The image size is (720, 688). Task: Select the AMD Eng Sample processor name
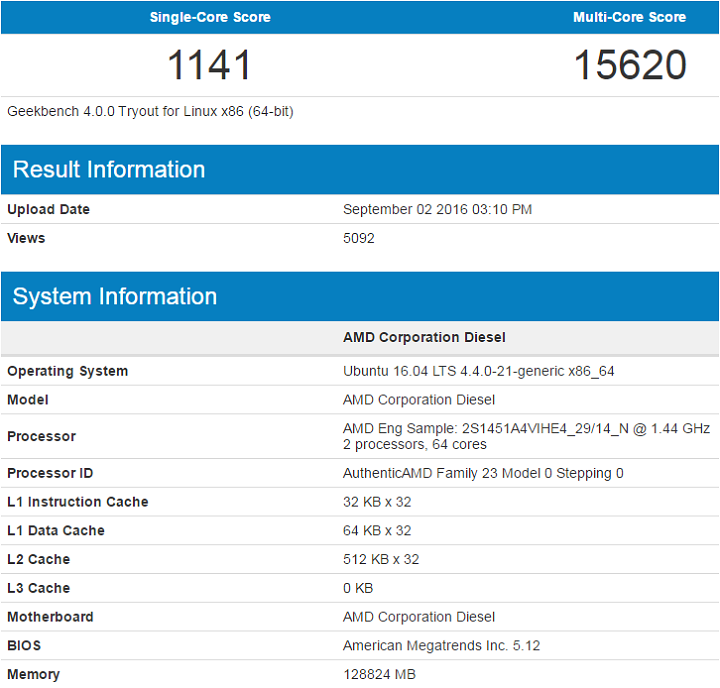pyautogui.click(x=526, y=429)
